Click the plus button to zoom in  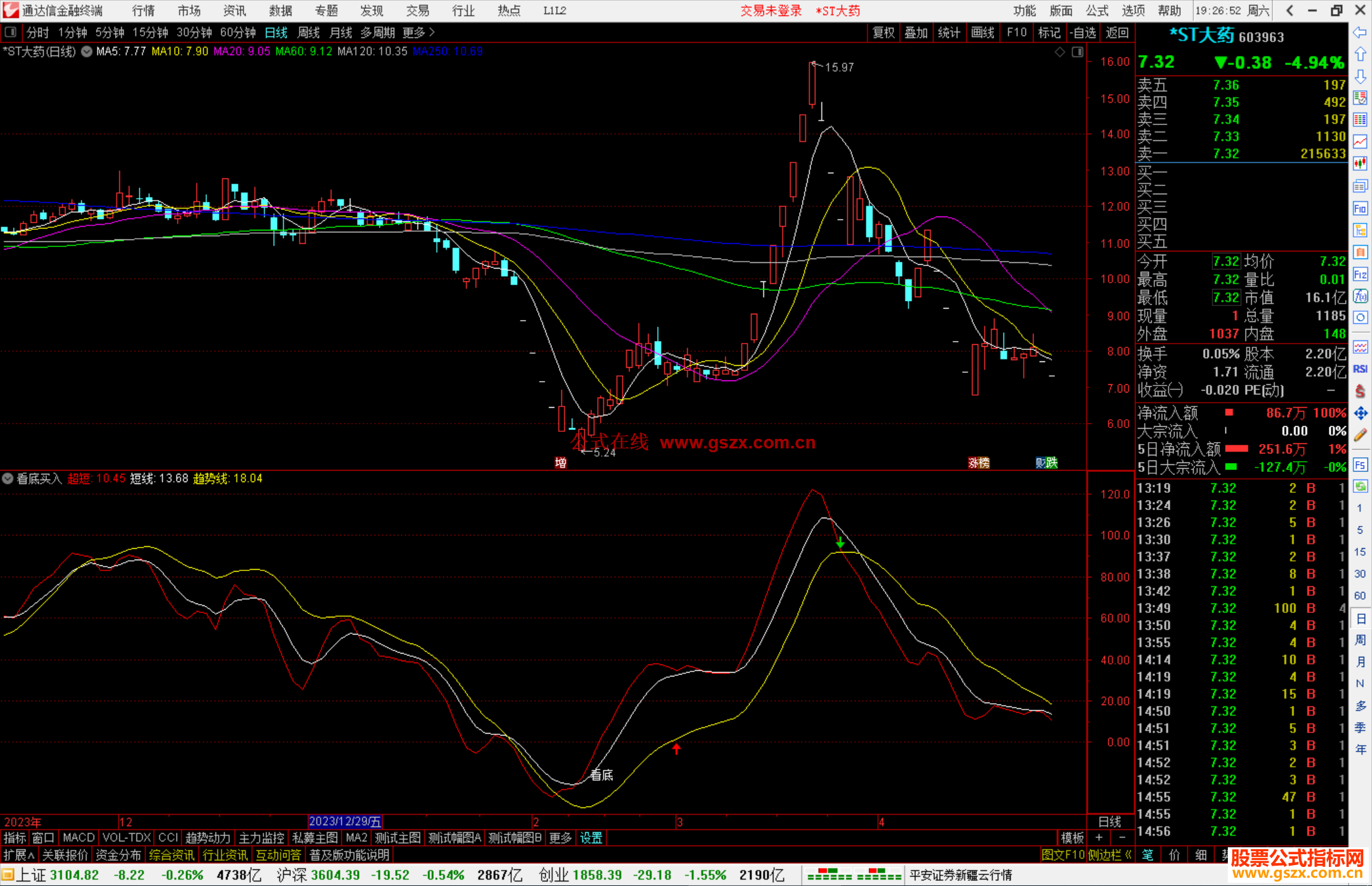[x=1099, y=838]
